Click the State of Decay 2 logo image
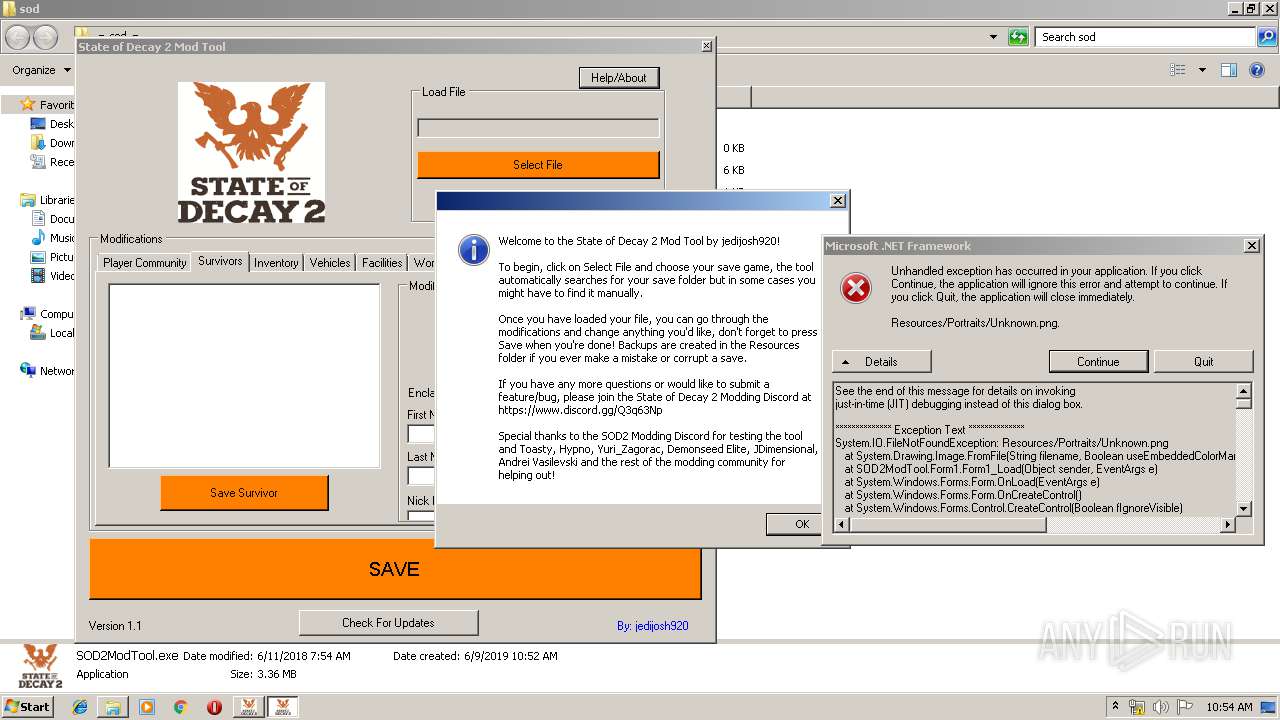Image resolution: width=1280 pixels, height=720 pixels. tap(251, 153)
